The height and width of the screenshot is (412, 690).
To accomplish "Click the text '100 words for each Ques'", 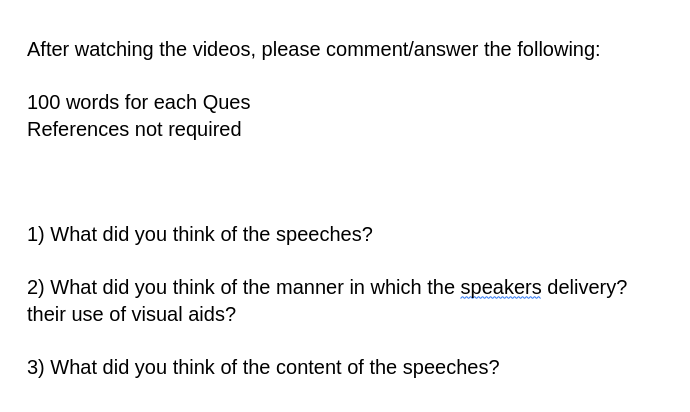I will (x=139, y=103).
